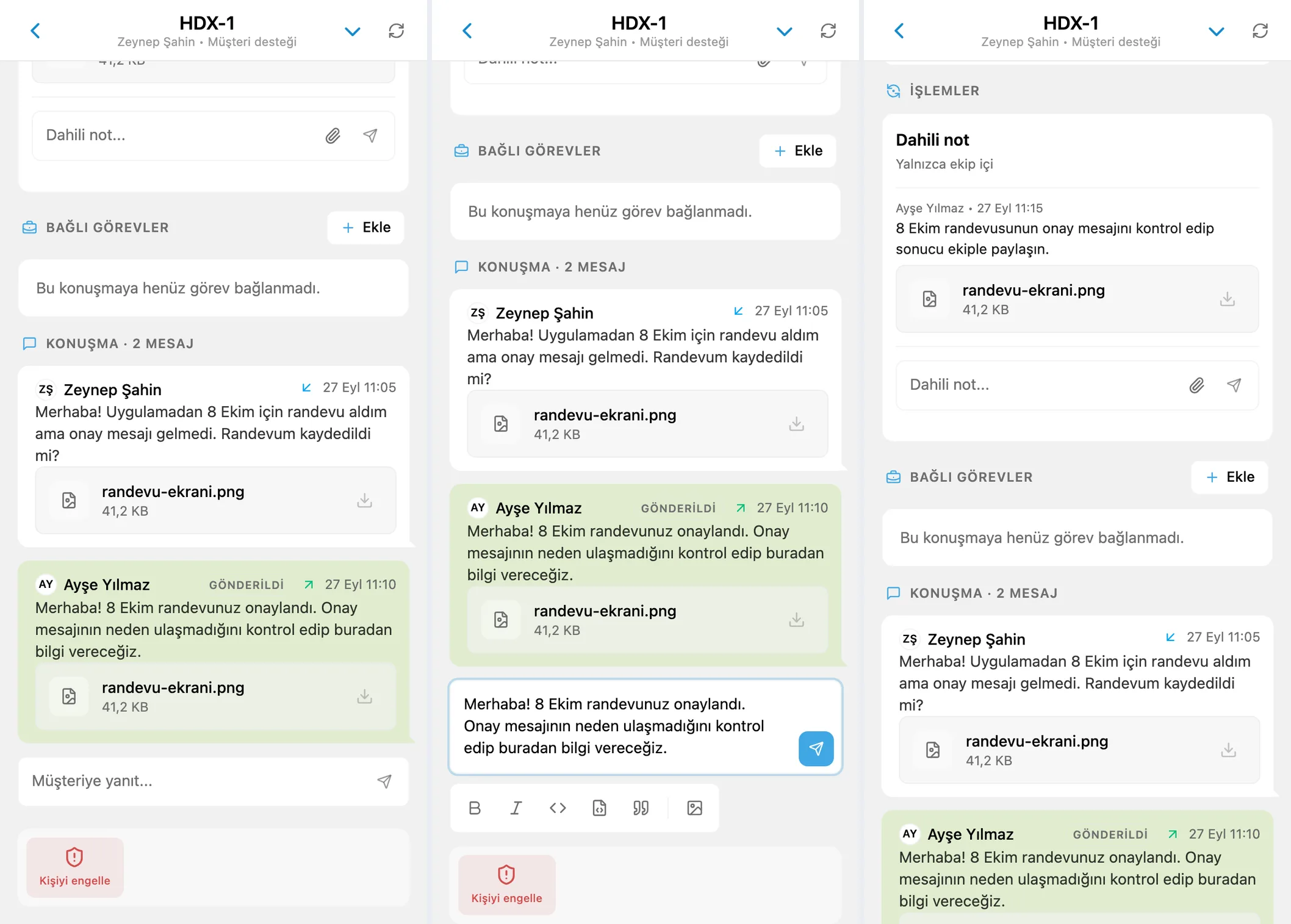Screen dimensions: 1291x924
Task: Refresh the left panel conversation
Action: coord(396,31)
